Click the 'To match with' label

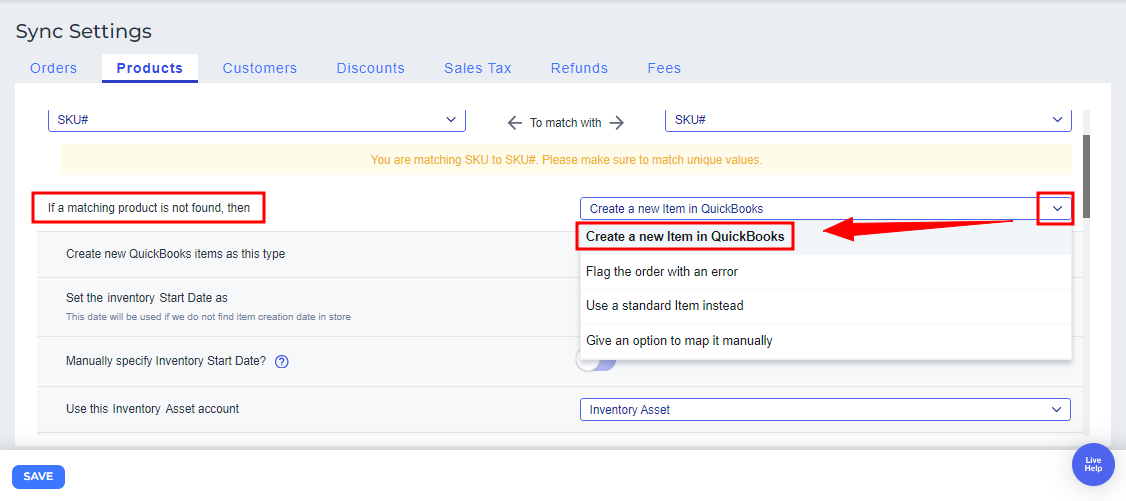point(566,123)
